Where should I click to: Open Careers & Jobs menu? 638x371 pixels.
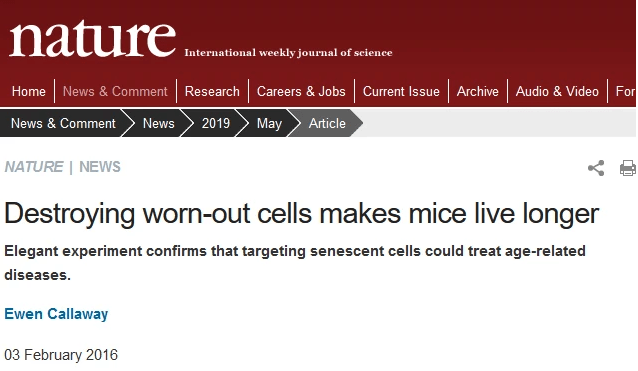point(301,91)
